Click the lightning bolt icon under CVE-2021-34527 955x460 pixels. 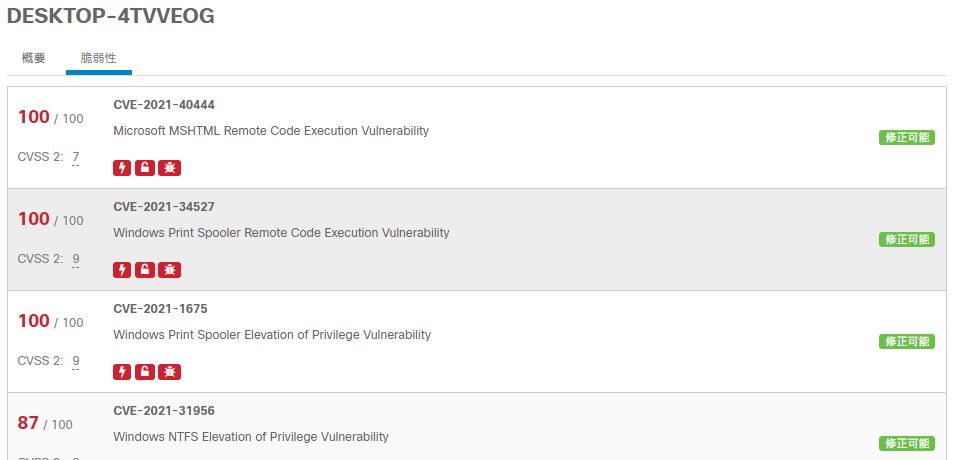tap(122, 270)
